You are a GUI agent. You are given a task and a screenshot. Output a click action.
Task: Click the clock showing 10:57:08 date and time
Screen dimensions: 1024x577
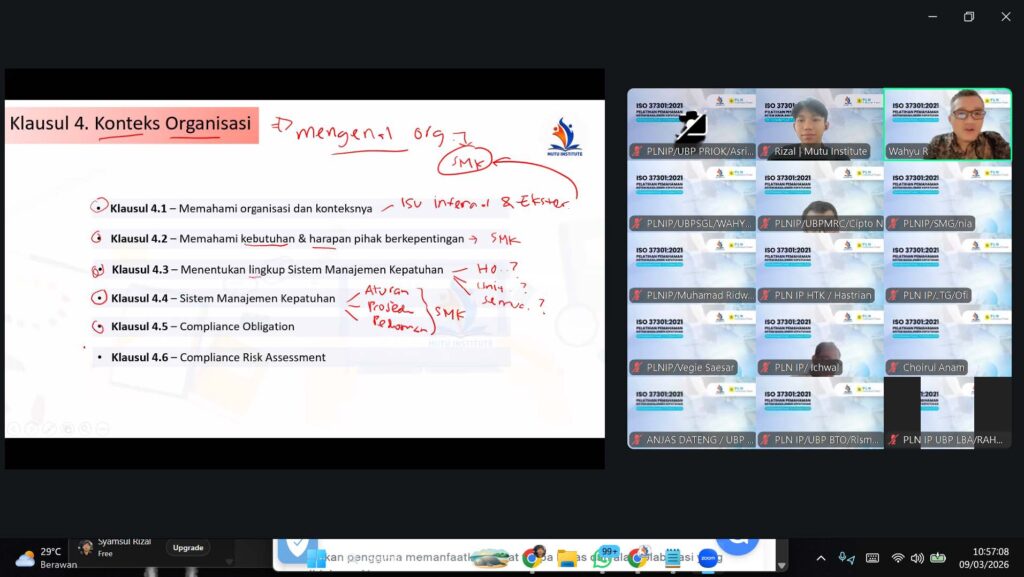click(990, 558)
